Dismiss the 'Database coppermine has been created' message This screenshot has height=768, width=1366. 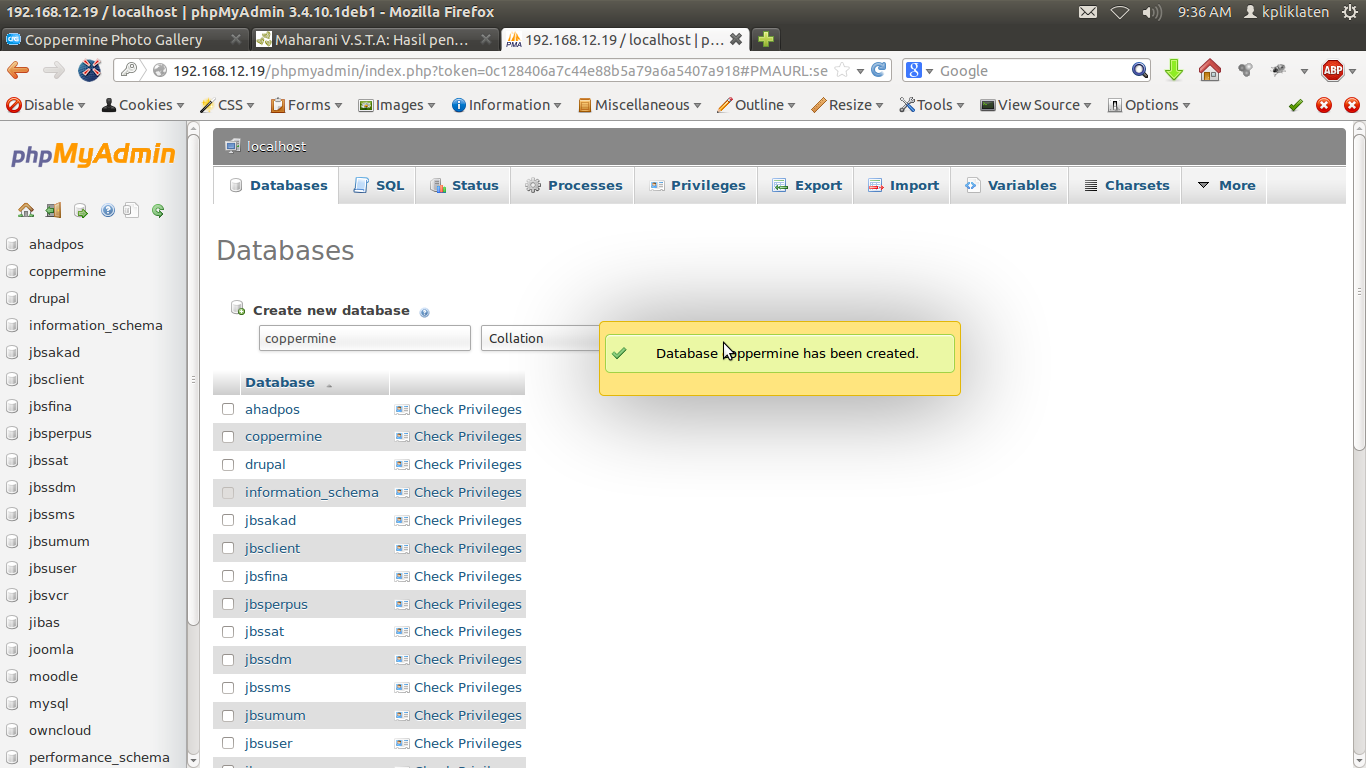780,354
